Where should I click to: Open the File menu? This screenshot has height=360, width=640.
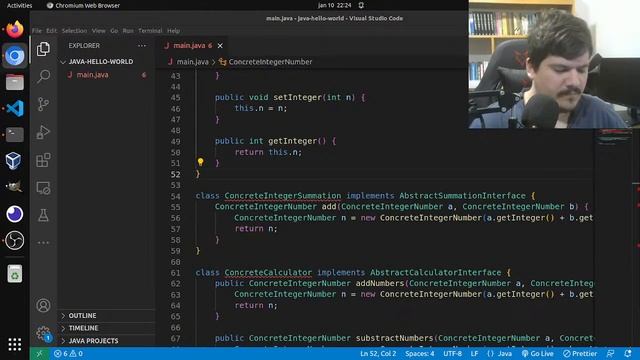(x=37, y=31)
